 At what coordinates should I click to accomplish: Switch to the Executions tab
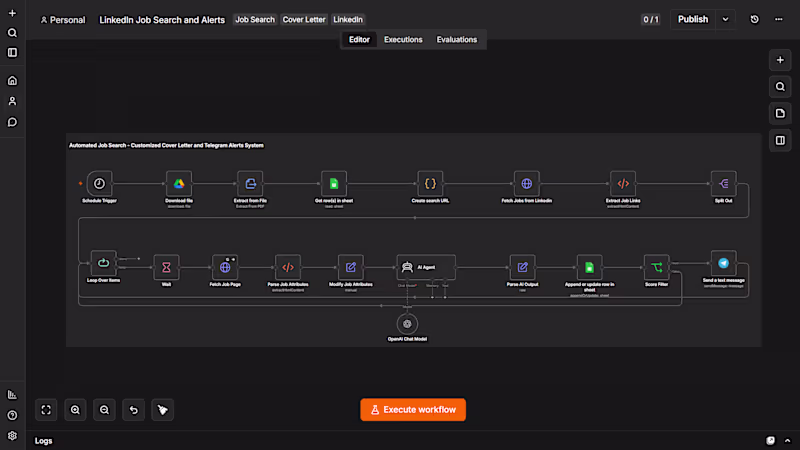point(403,39)
